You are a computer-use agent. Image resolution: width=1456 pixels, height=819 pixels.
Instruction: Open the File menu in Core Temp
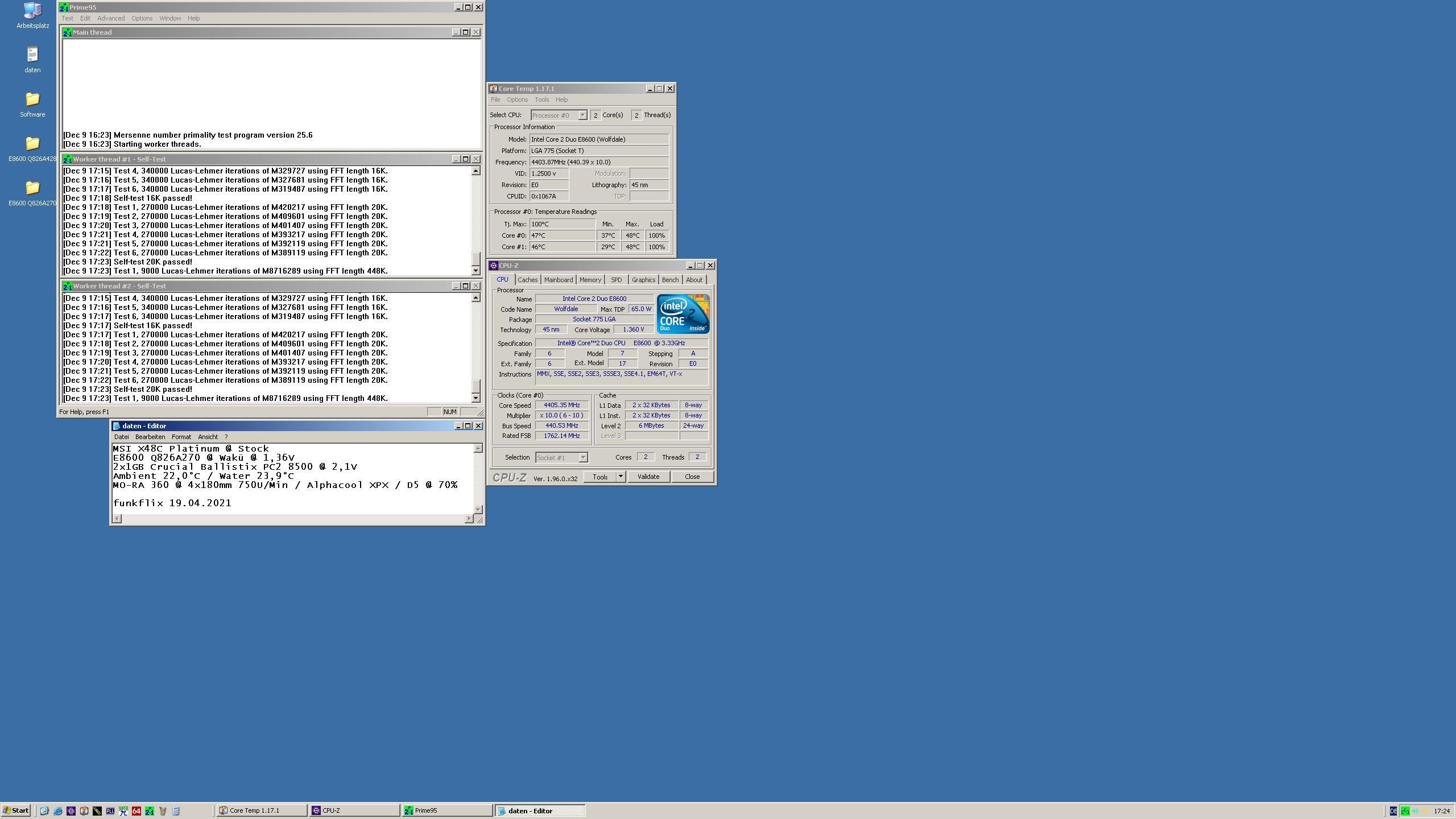click(495, 100)
